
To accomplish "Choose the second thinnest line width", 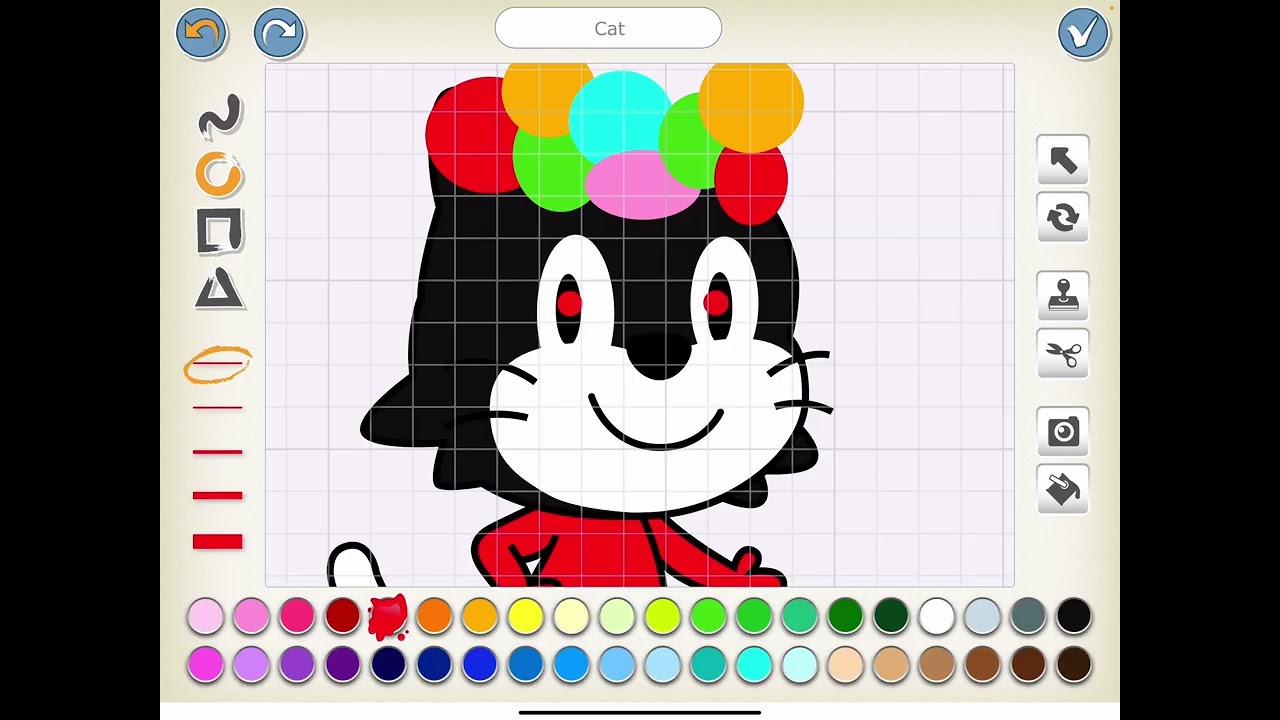I will [x=217, y=408].
